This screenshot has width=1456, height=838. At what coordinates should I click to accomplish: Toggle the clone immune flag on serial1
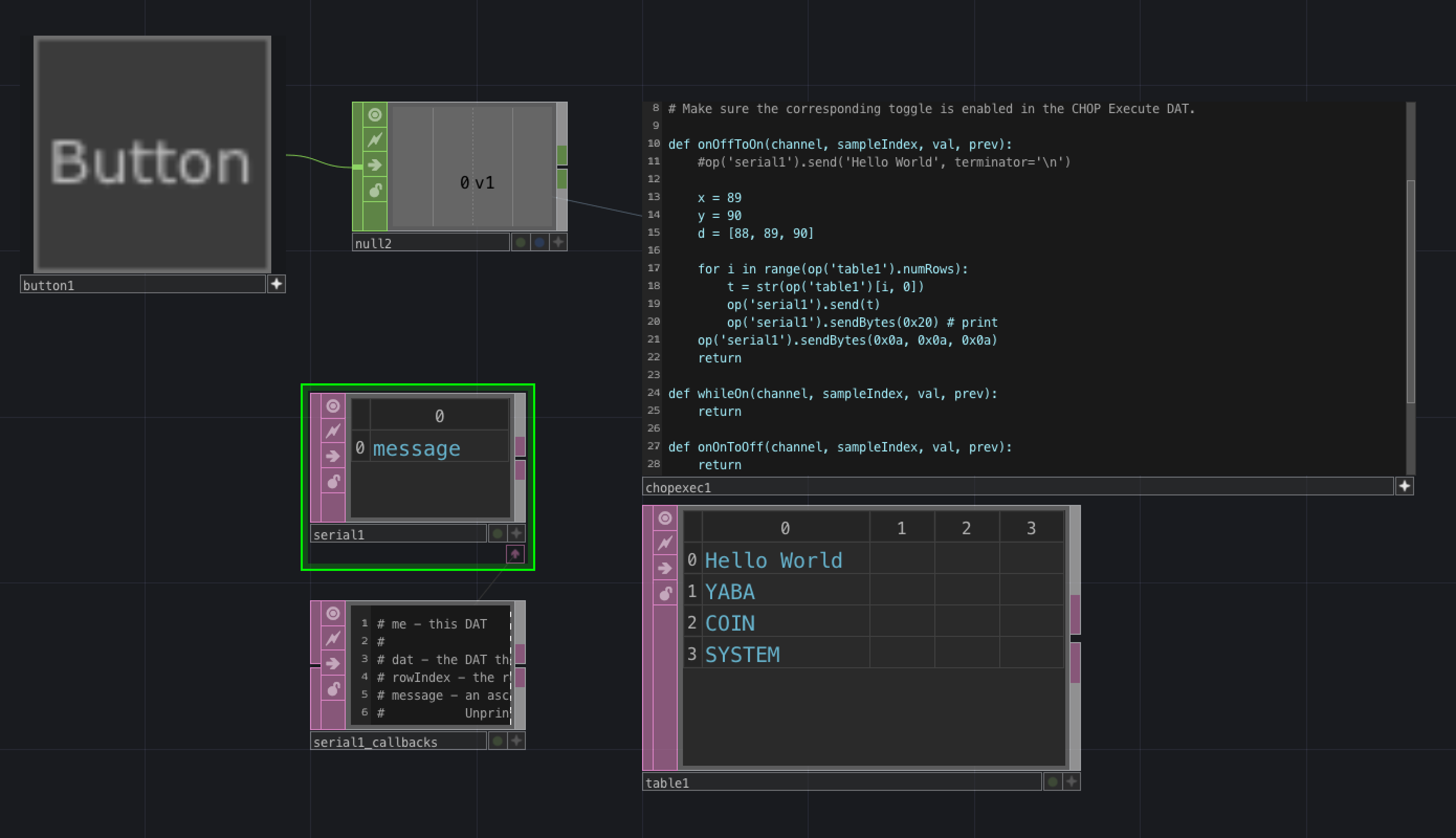click(333, 431)
